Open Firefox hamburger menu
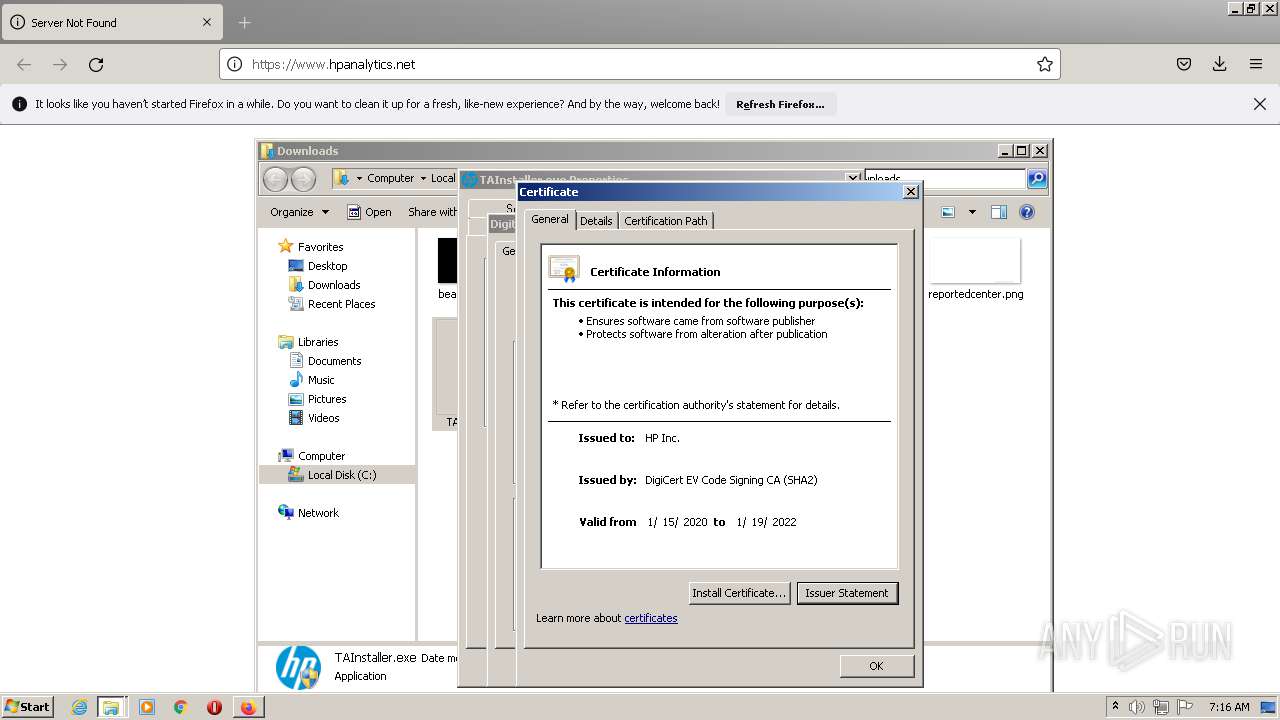Screen dimensions: 1280x720 [1256, 64]
